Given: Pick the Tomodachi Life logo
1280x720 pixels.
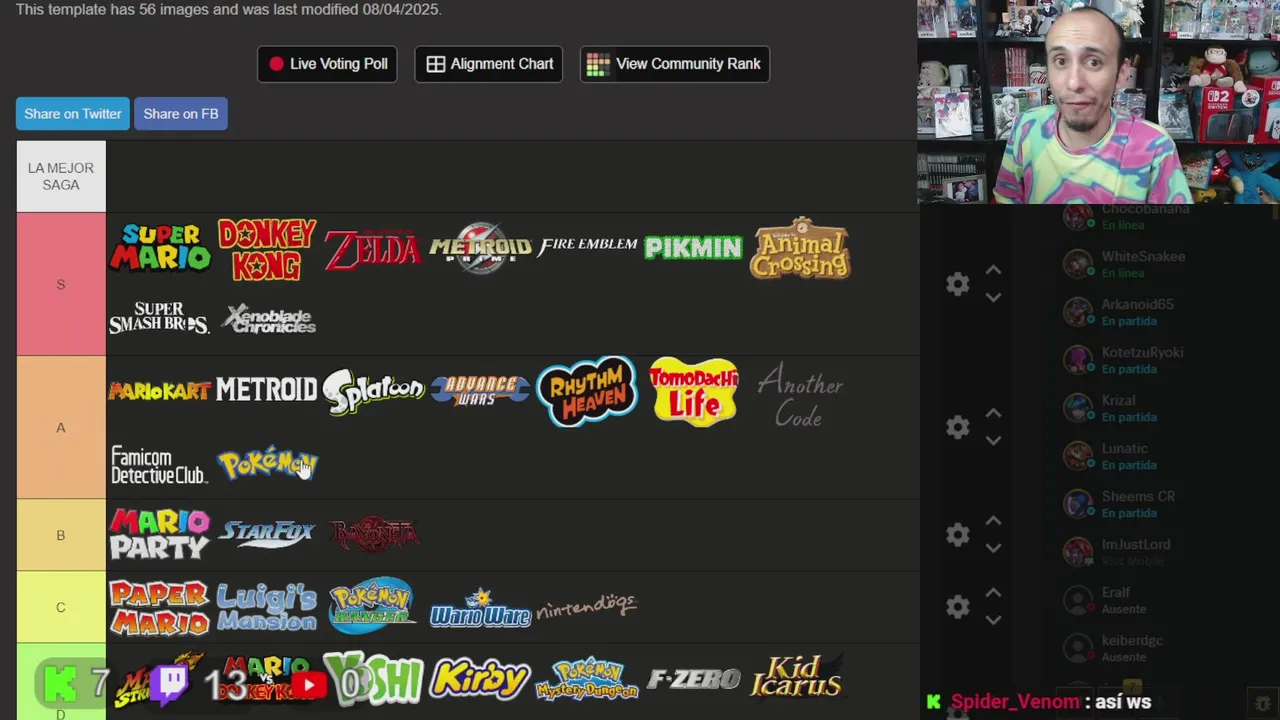Looking at the screenshot, I should tap(693, 391).
